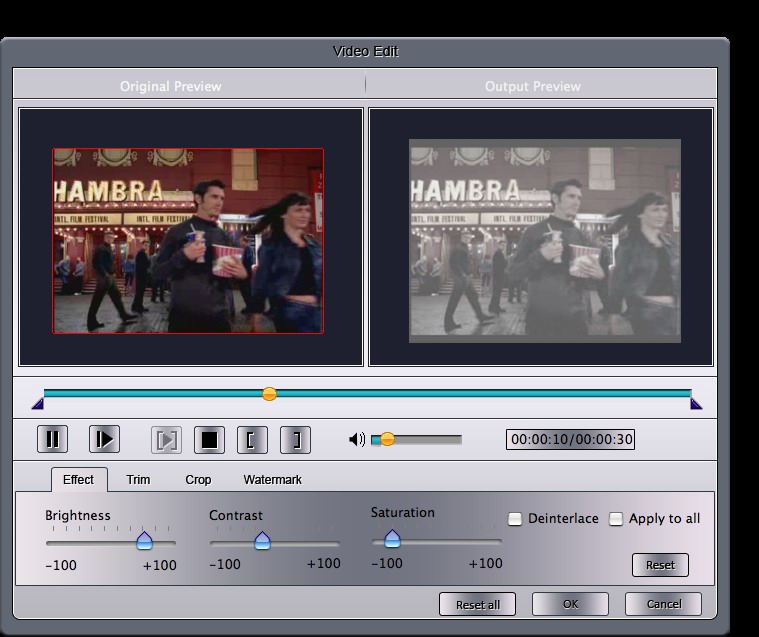The height and width of the screenshot is (637, 759).
Task: Pause the video playback
Action: (52, 440)
